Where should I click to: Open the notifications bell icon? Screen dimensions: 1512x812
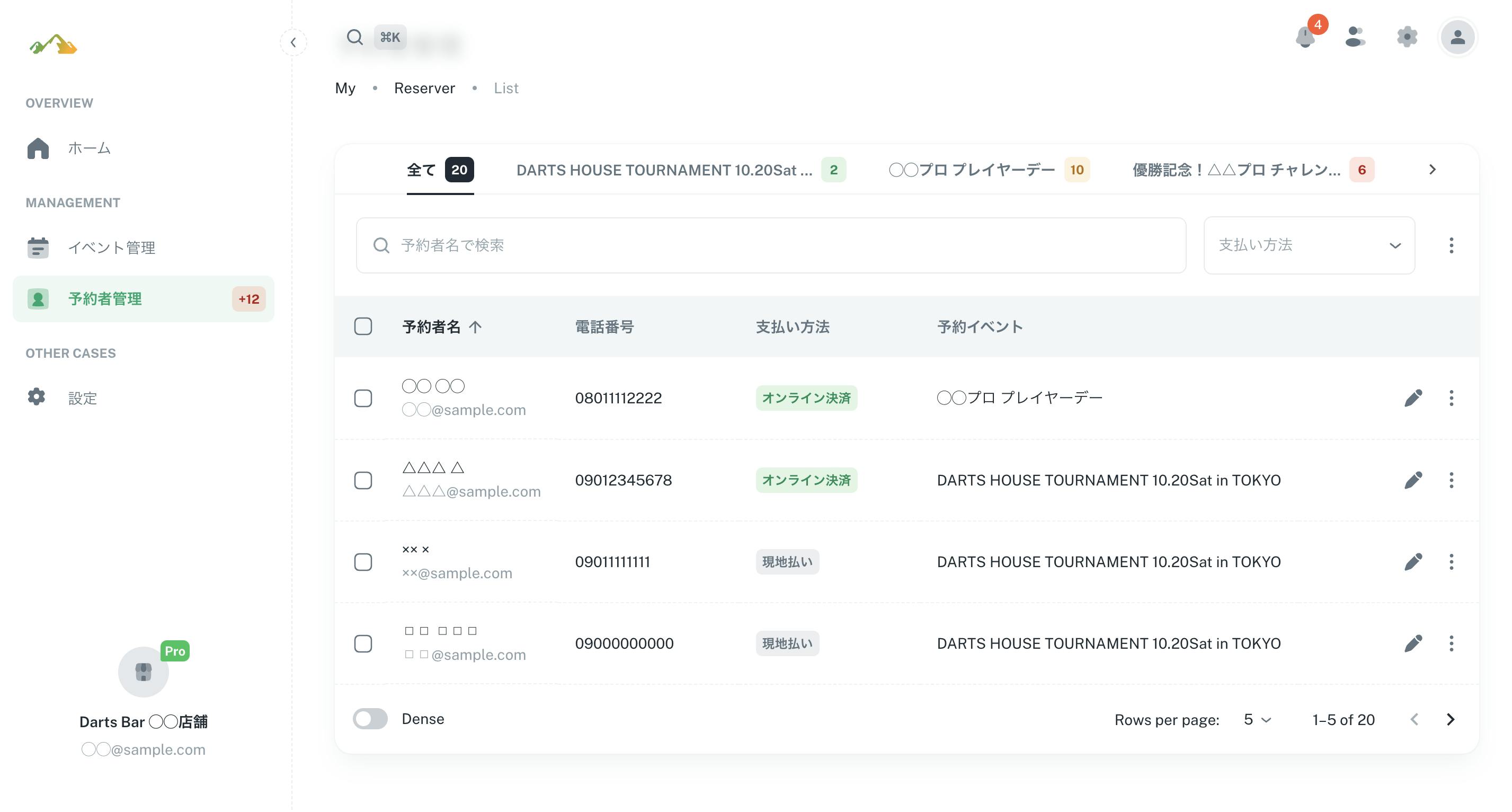pos(1305,38)
